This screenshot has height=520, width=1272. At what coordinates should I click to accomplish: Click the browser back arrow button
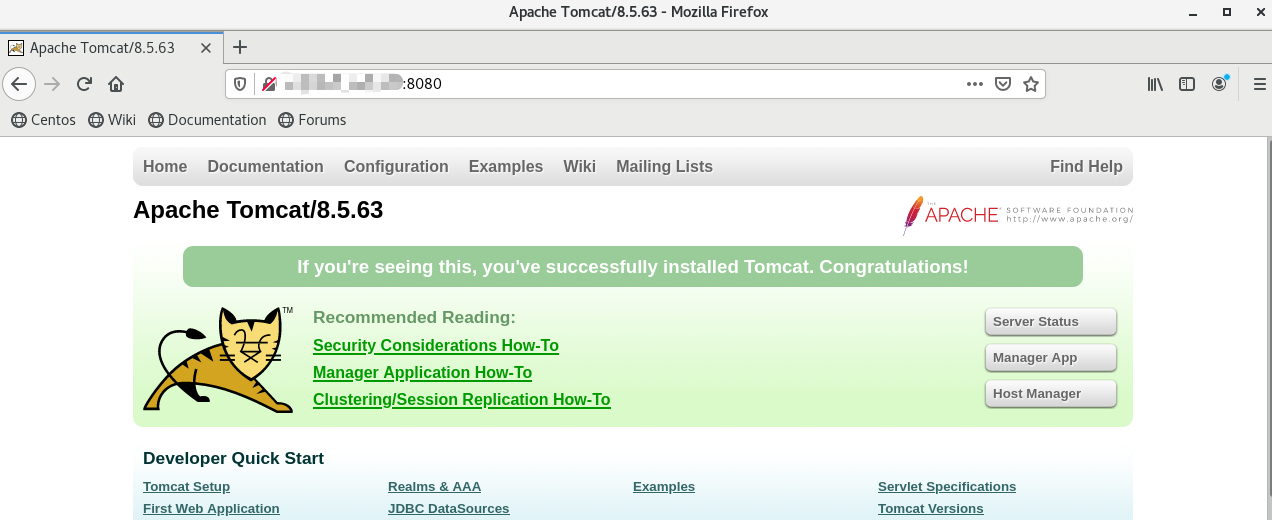point(19,84)
